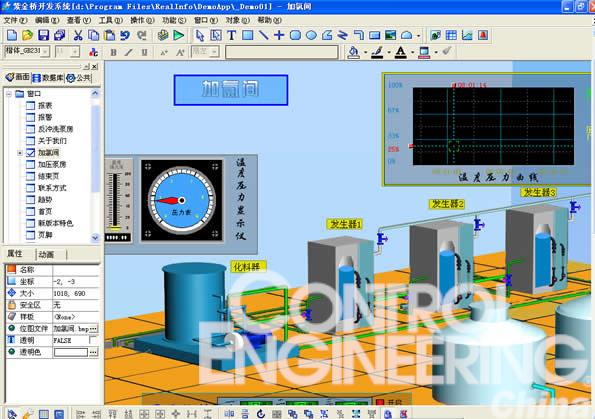Select the polygon drawing tool
This screenshot has width=595, height=419.
point(327,35)
